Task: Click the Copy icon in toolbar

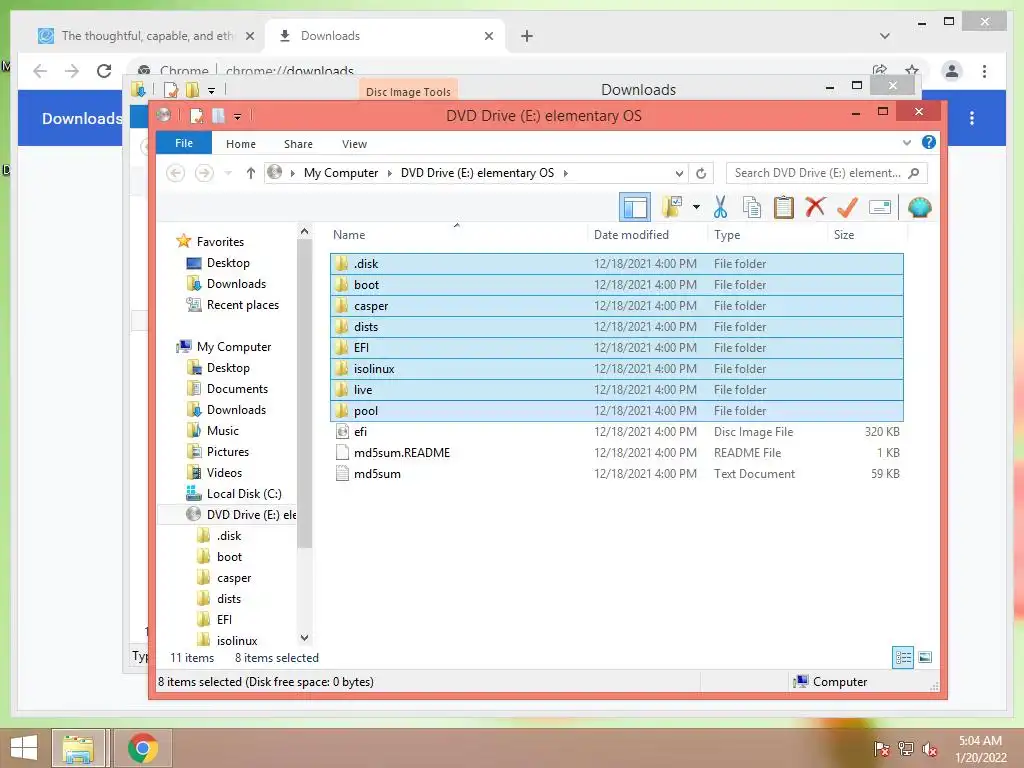Action: pyautogui.click(x=752, y=208)
